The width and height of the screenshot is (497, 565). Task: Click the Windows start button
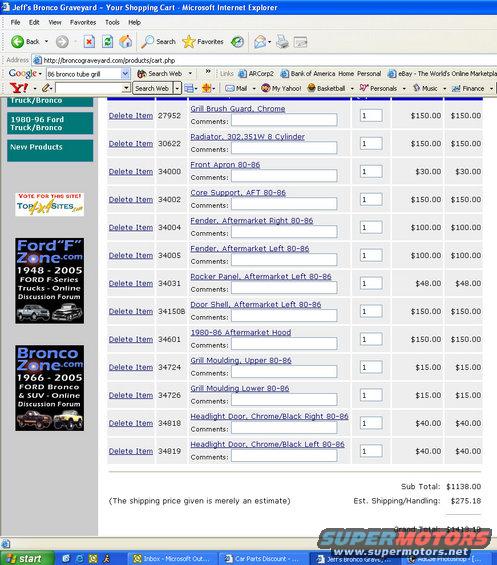[27, 558]
